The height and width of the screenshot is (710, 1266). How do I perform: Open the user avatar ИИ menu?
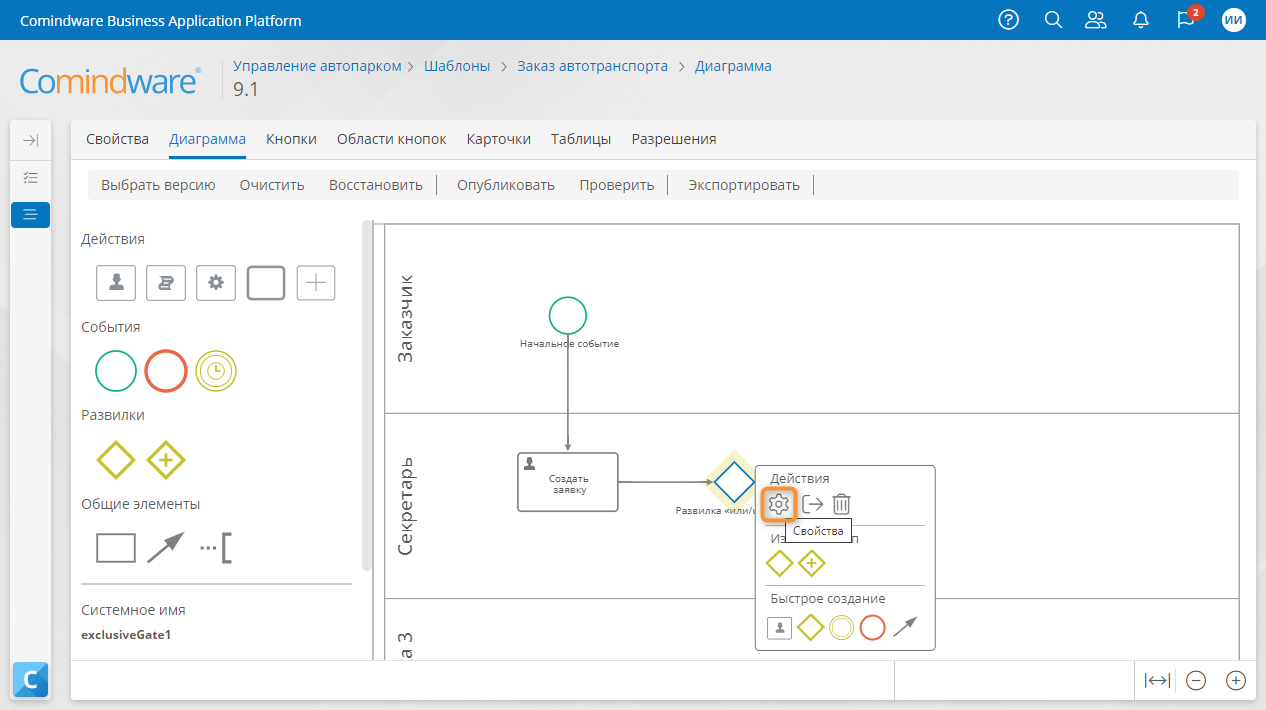1234,20
